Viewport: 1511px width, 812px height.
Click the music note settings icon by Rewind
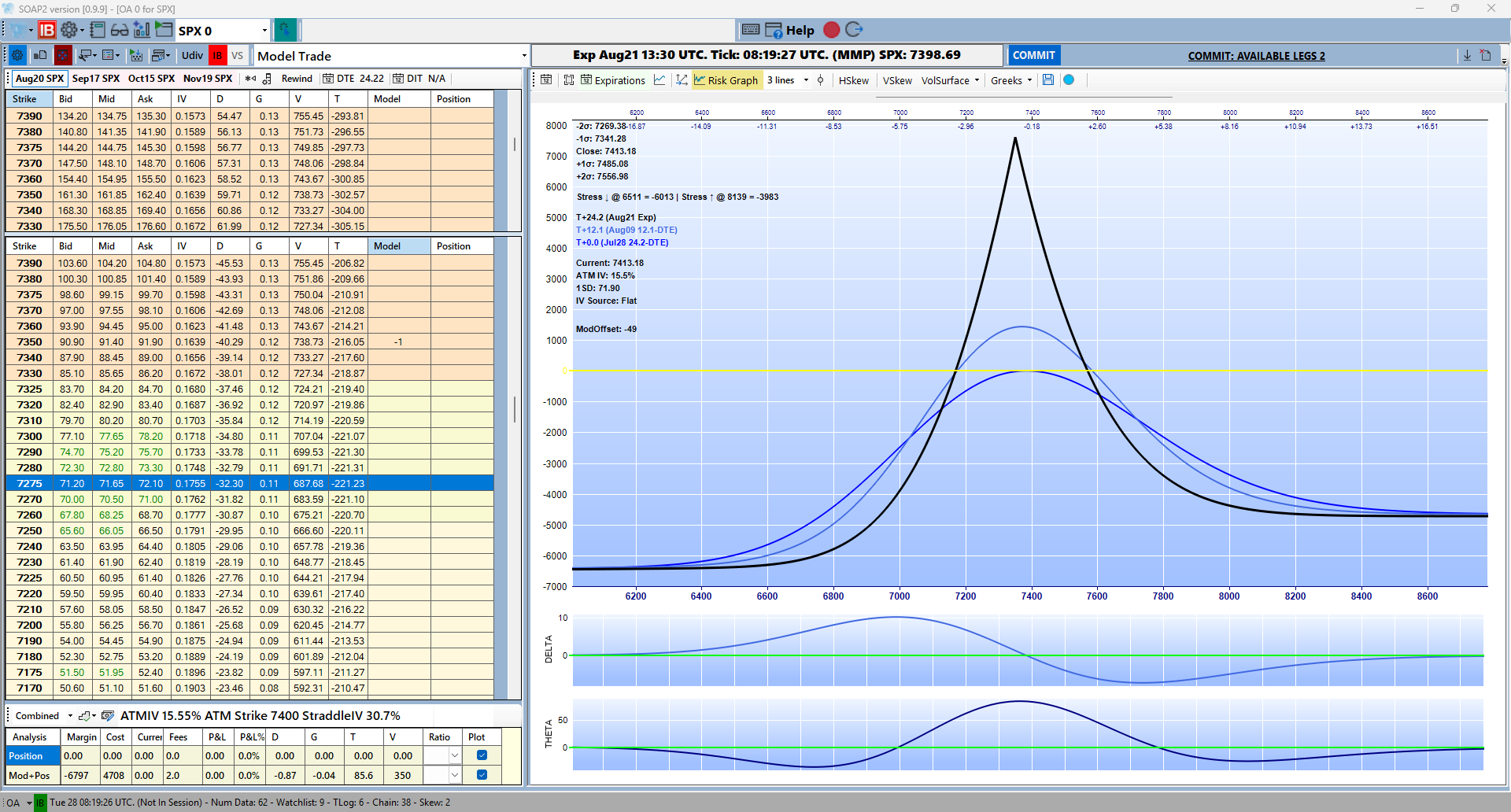tap(267, 78)
